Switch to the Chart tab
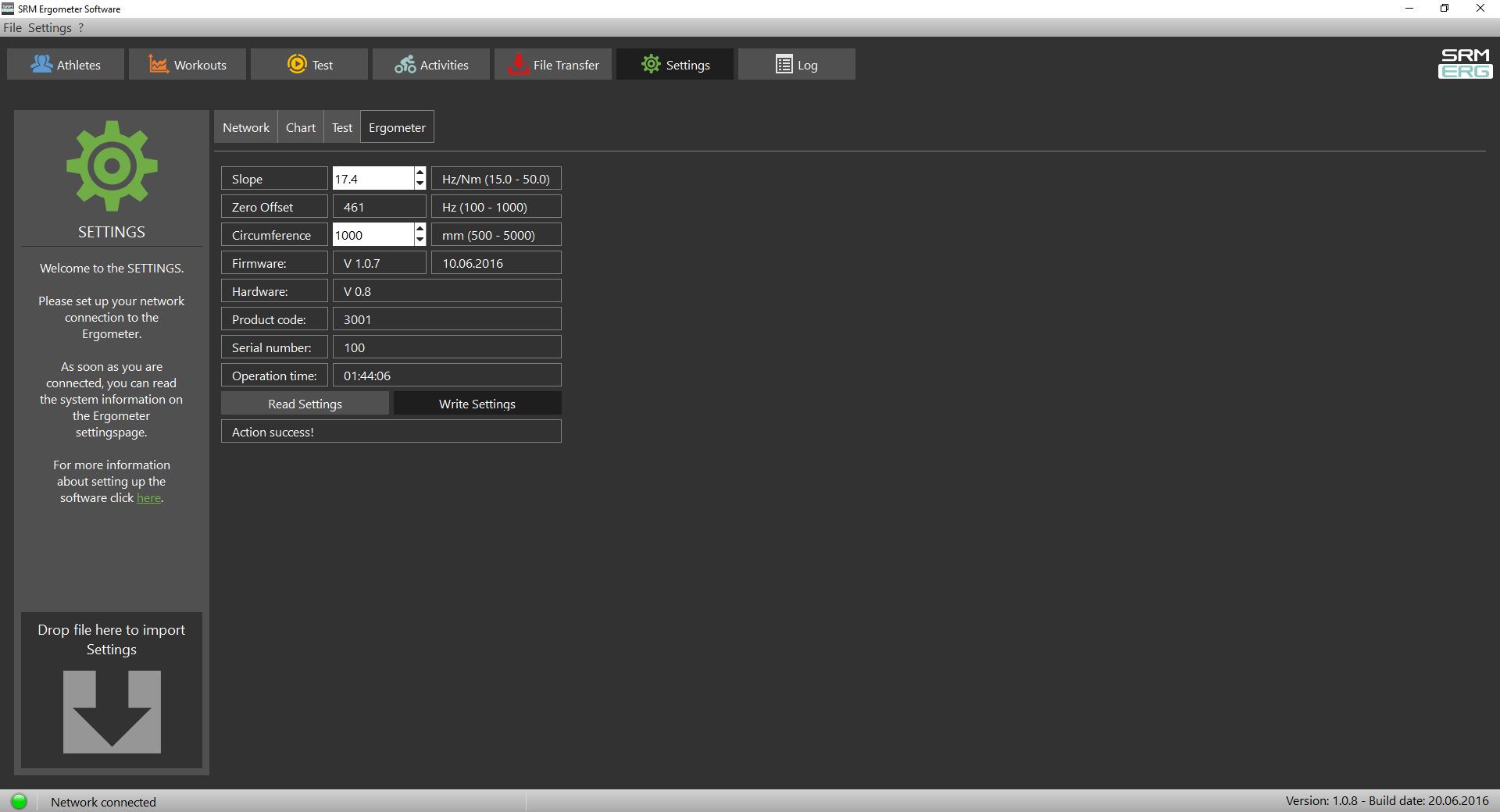Viewport: 1500px width, 812px height. (301, 127)
